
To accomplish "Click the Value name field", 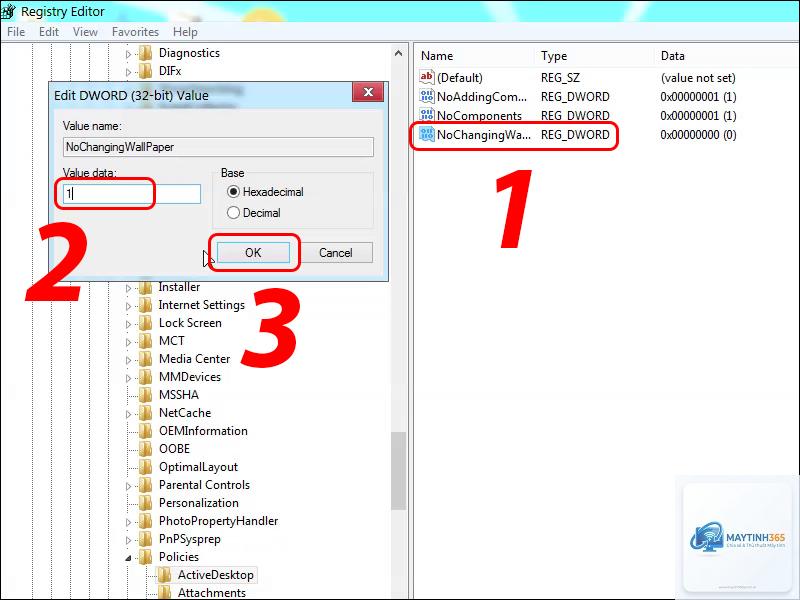I will (218, 147).
